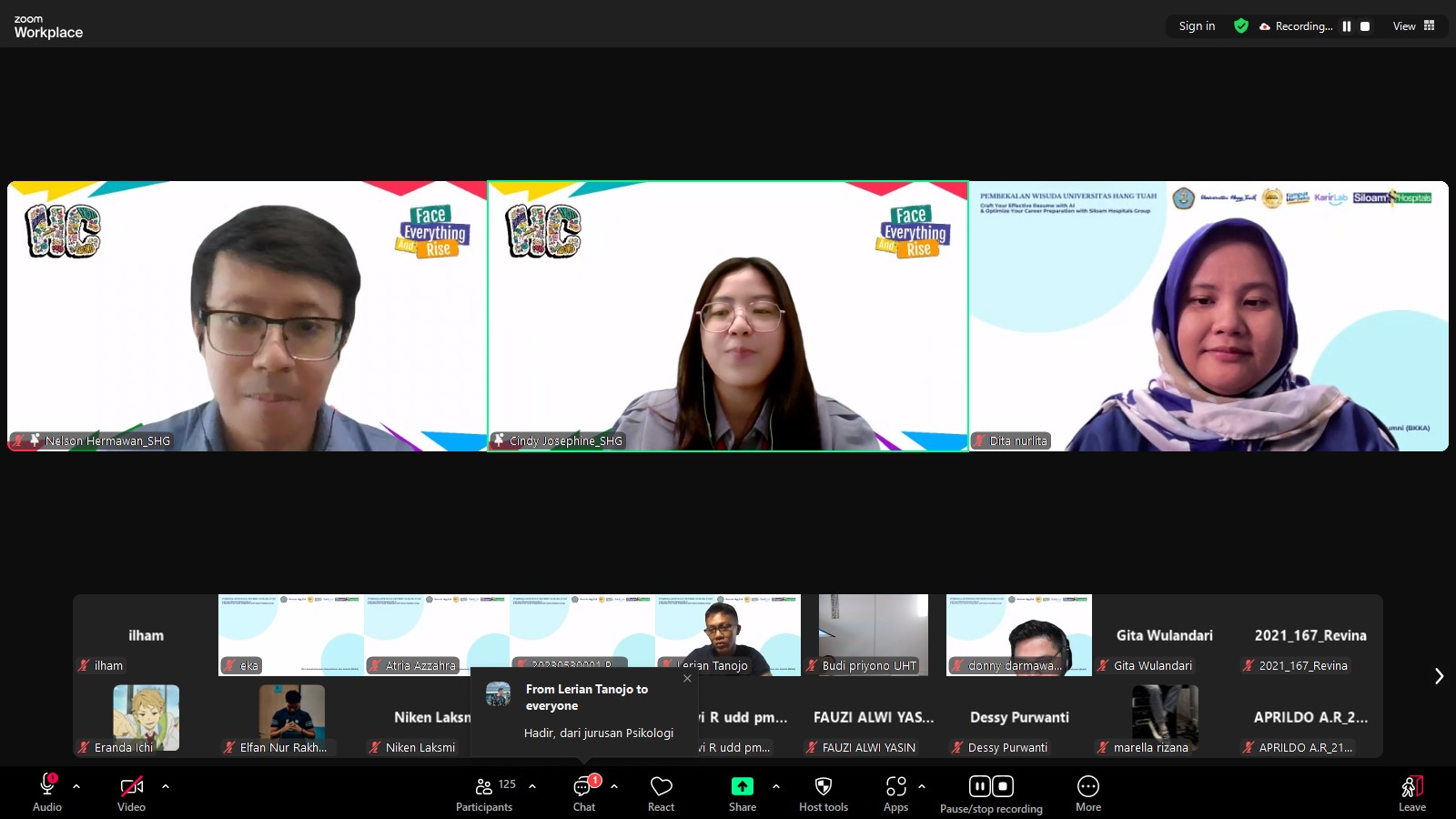Expand audio options arrow
This screenshot has height=819, width=1456.
[x=76, y=786]
